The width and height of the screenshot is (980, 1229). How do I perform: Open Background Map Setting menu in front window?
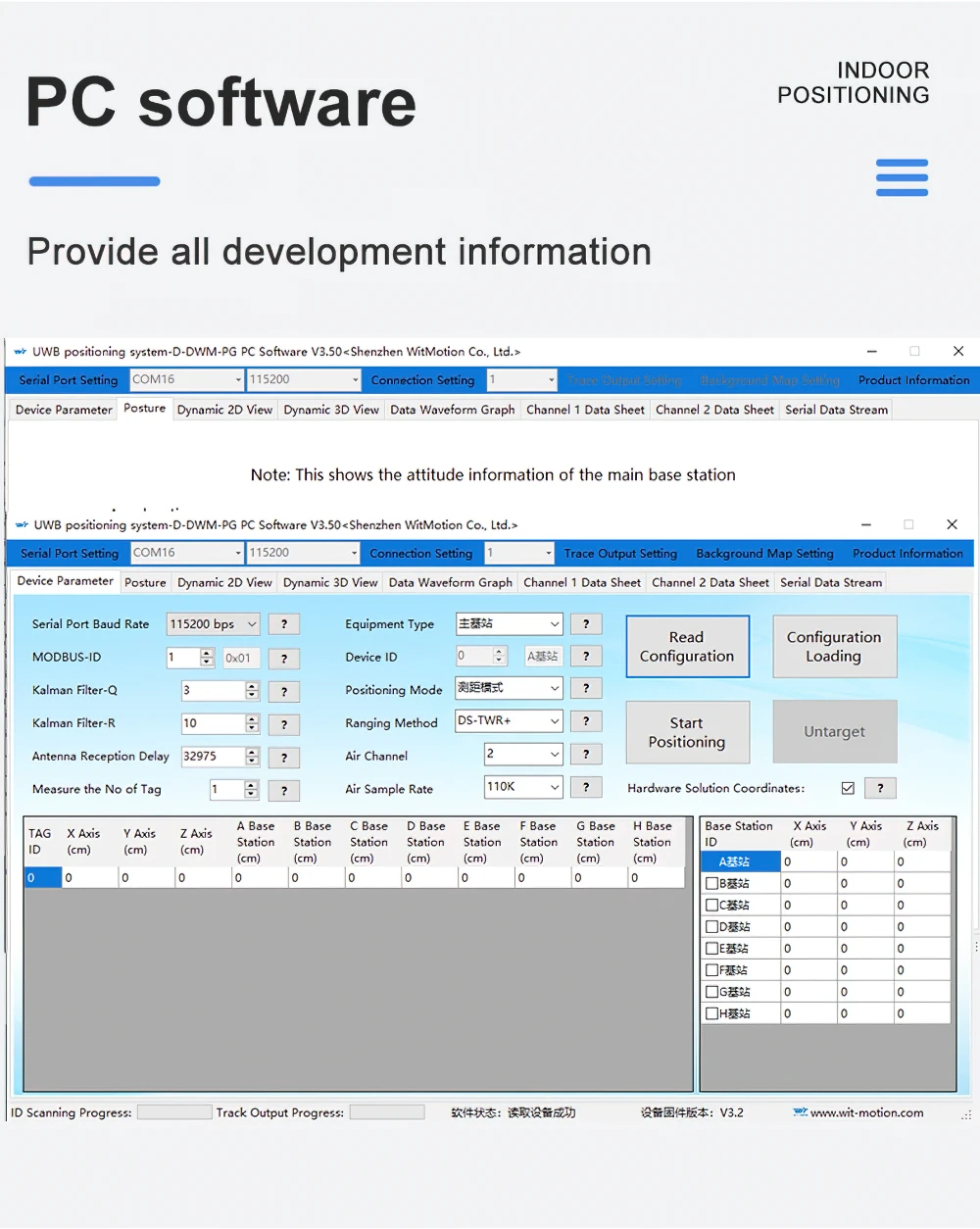click(764, 554)
